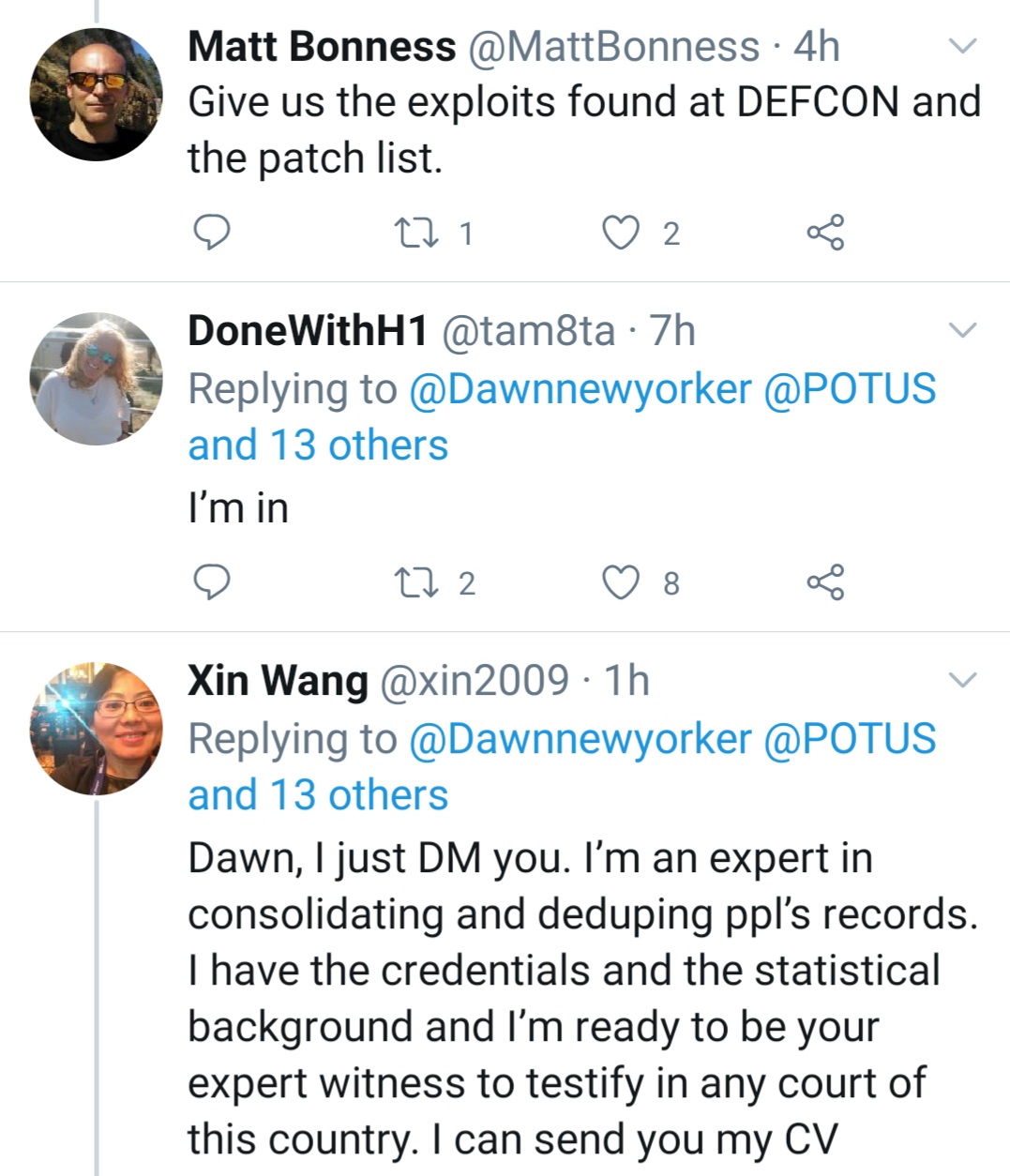Show "and 13 others" in Xin Wang's reply
1010x1176 pixels.
tap(318, 795)
